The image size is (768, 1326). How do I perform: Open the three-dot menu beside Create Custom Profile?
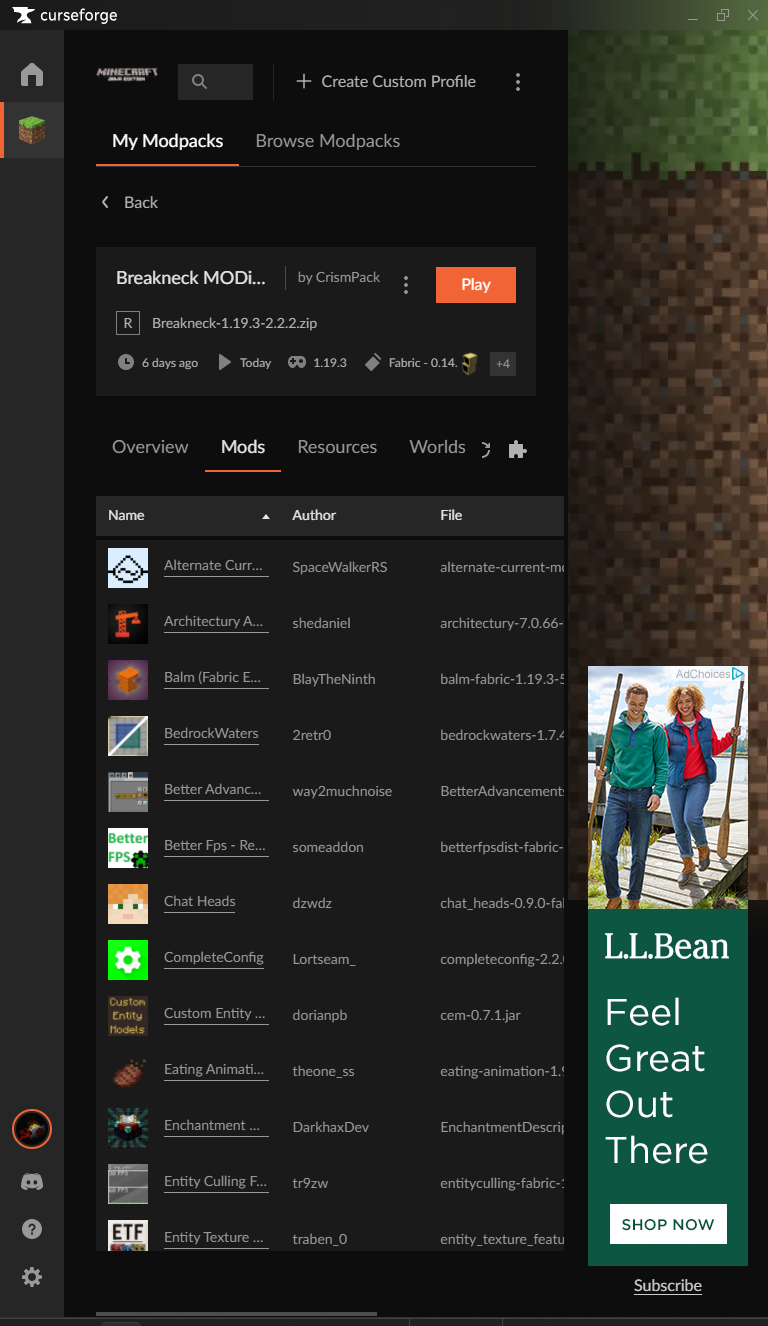(517, 82)
